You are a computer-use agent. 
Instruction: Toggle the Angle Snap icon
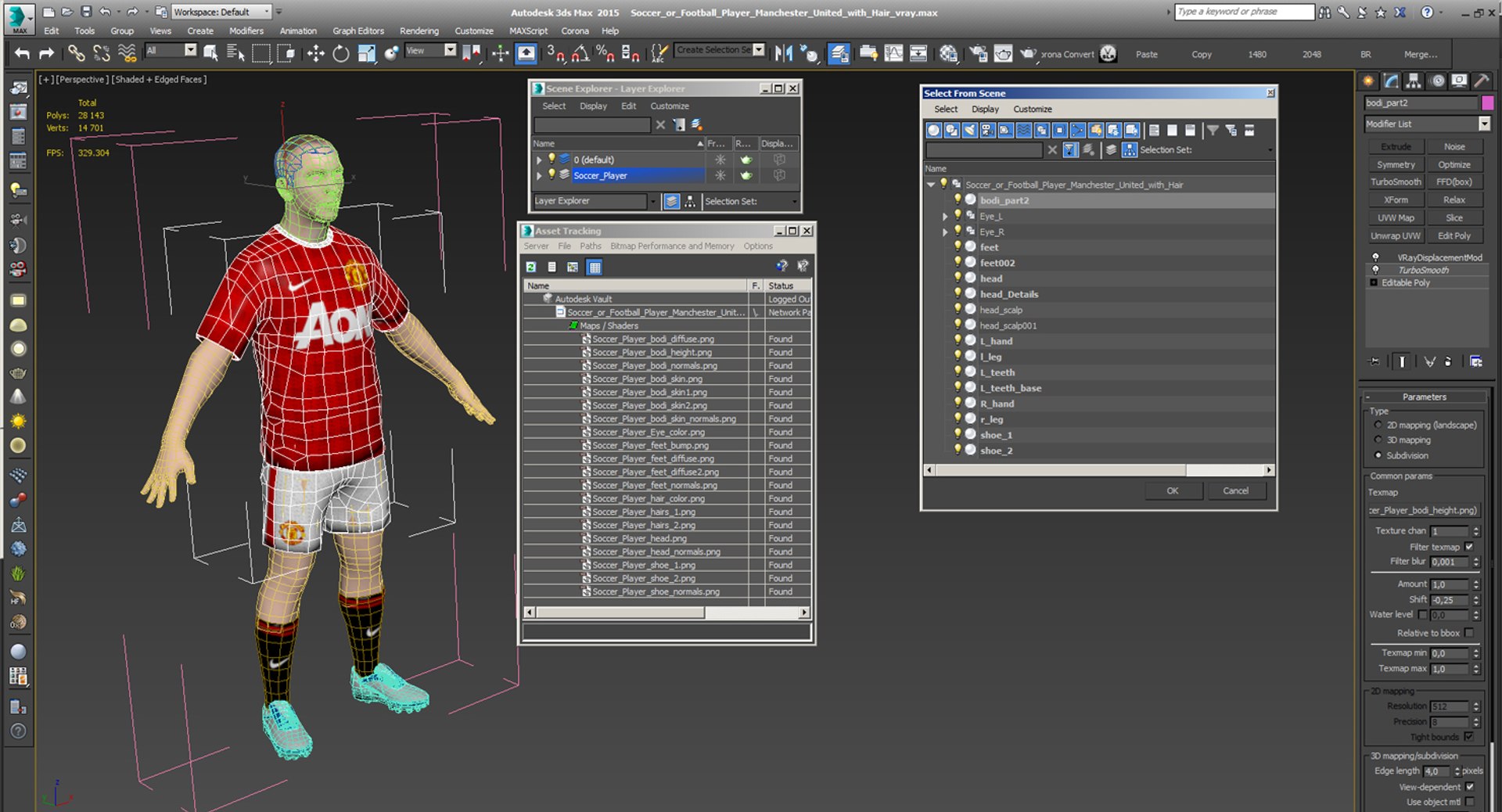tap(580, 53)
